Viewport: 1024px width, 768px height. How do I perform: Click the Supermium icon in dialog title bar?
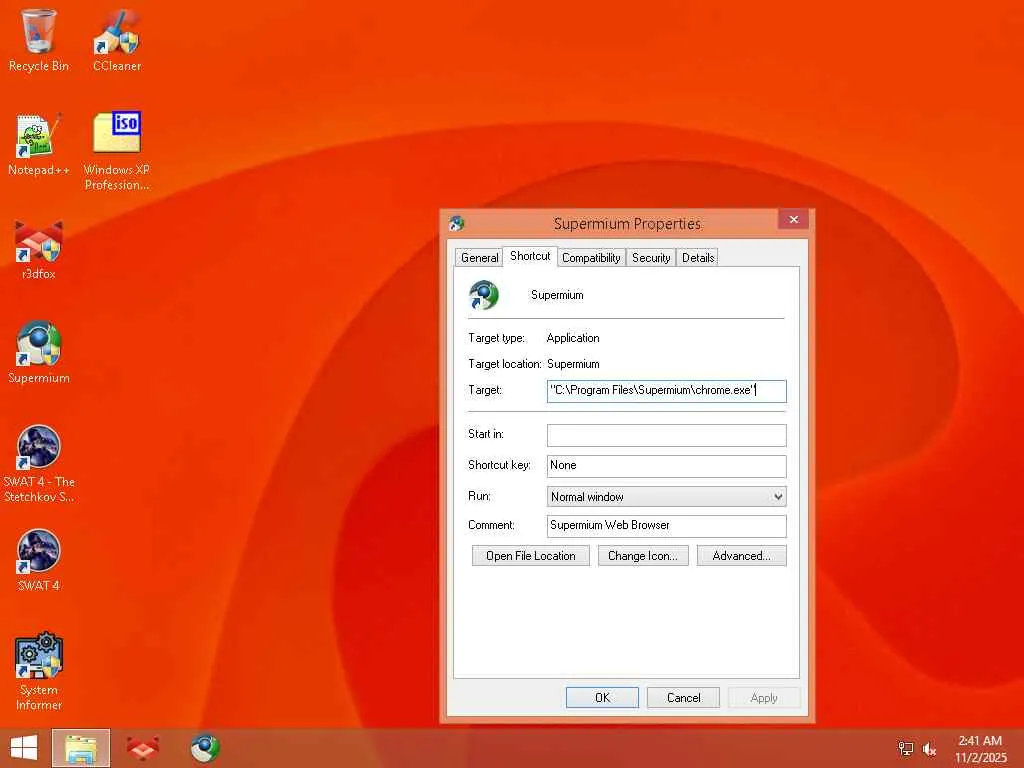coord(456,223)
